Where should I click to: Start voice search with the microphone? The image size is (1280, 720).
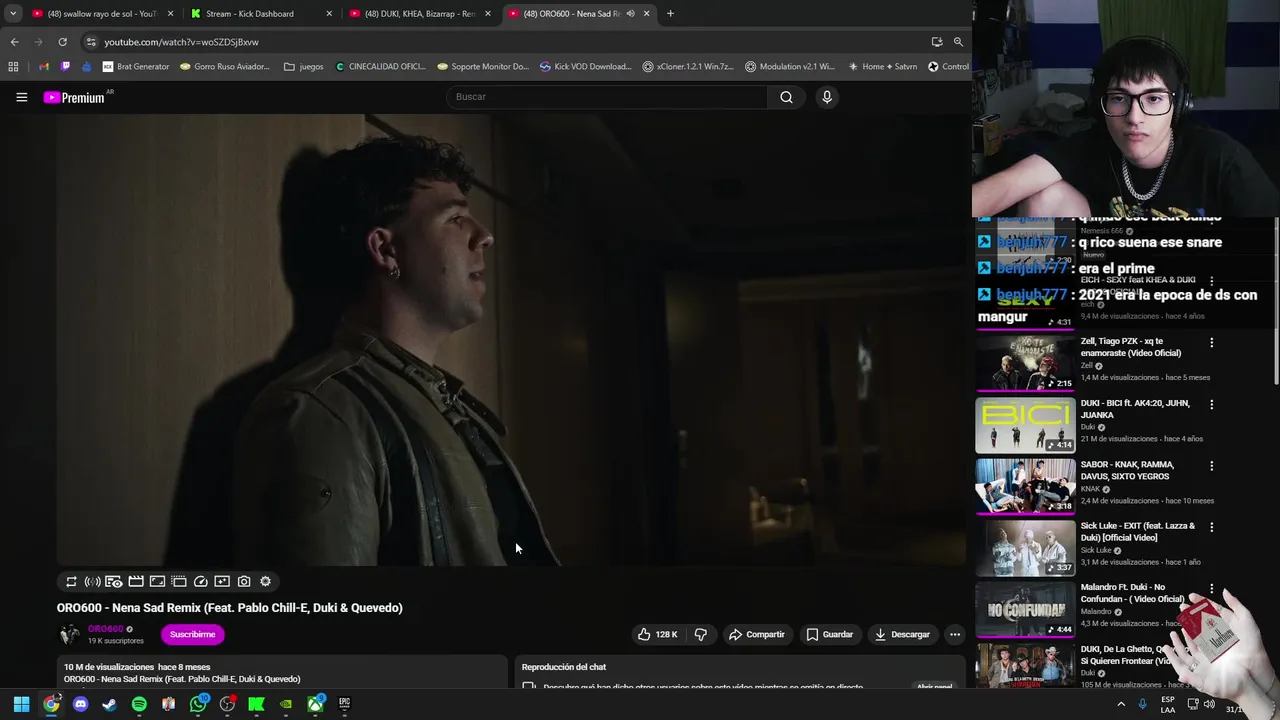click(827, 97)
